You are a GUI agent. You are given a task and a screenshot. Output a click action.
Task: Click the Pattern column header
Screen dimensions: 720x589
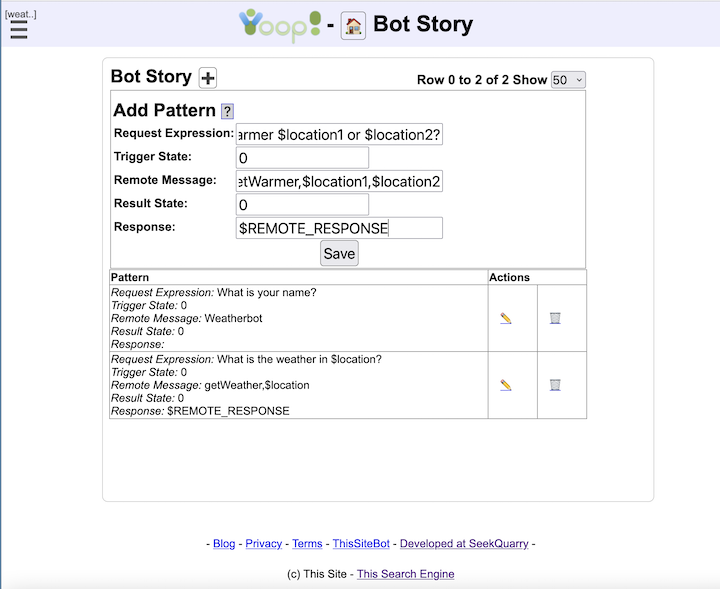coord(130,277)
